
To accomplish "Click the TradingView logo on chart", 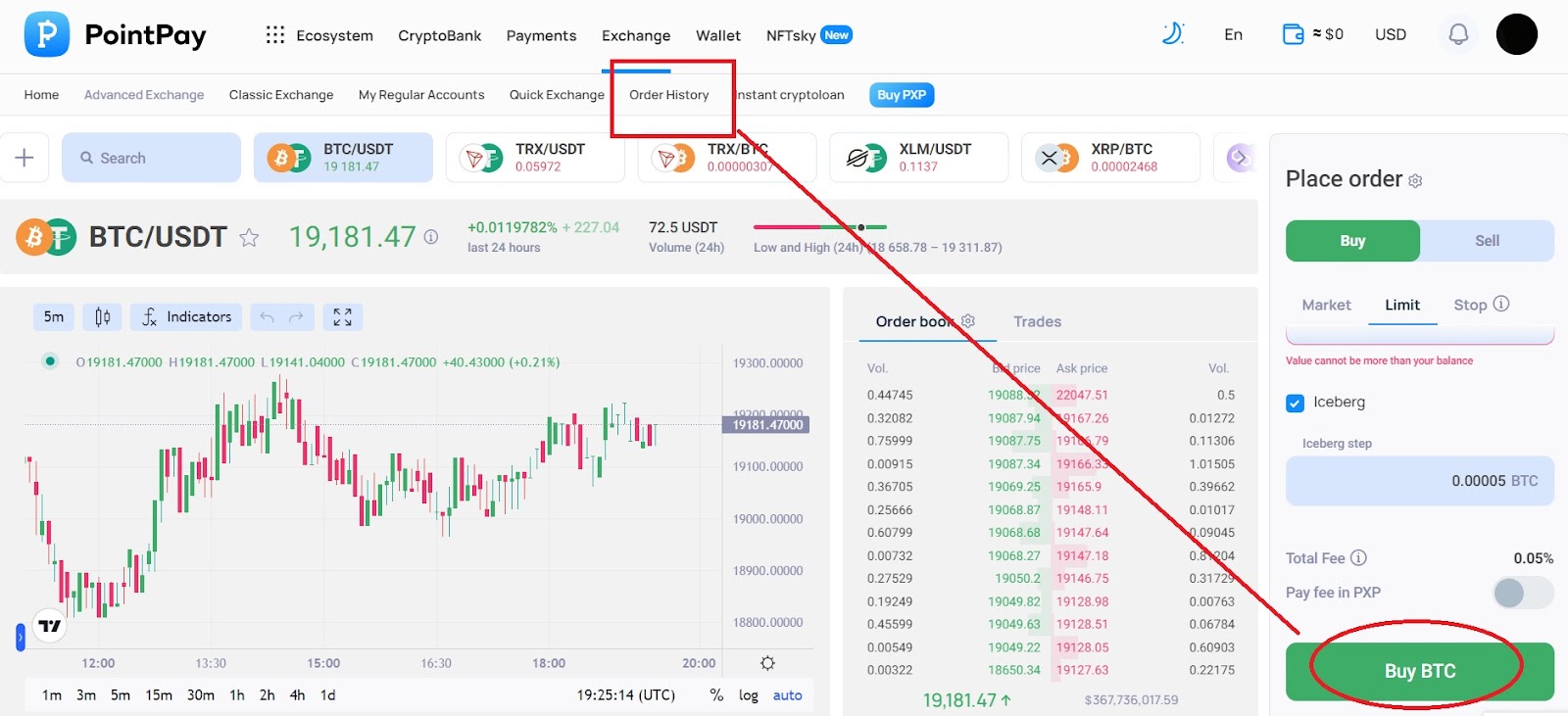I will tap(50, 626).
